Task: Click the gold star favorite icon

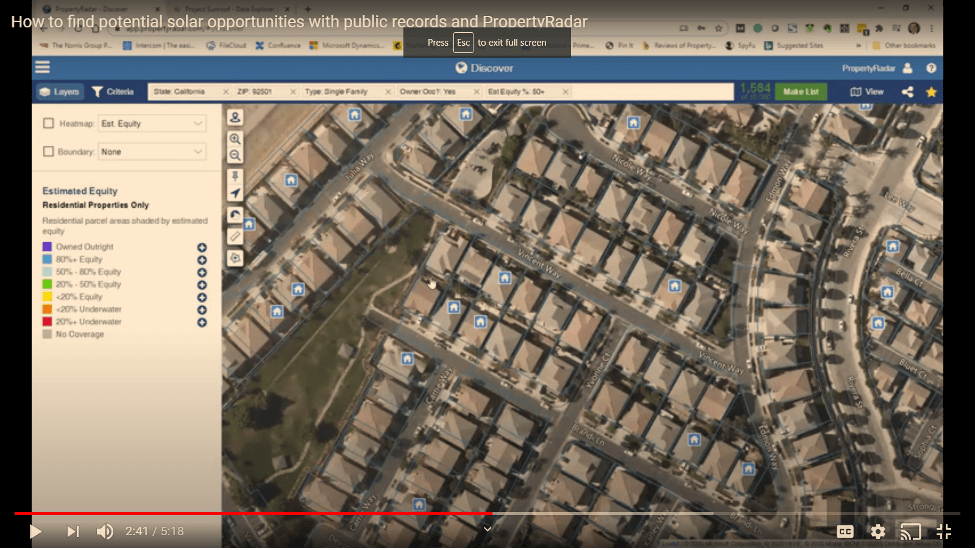Action: click(x=931, y=92)
